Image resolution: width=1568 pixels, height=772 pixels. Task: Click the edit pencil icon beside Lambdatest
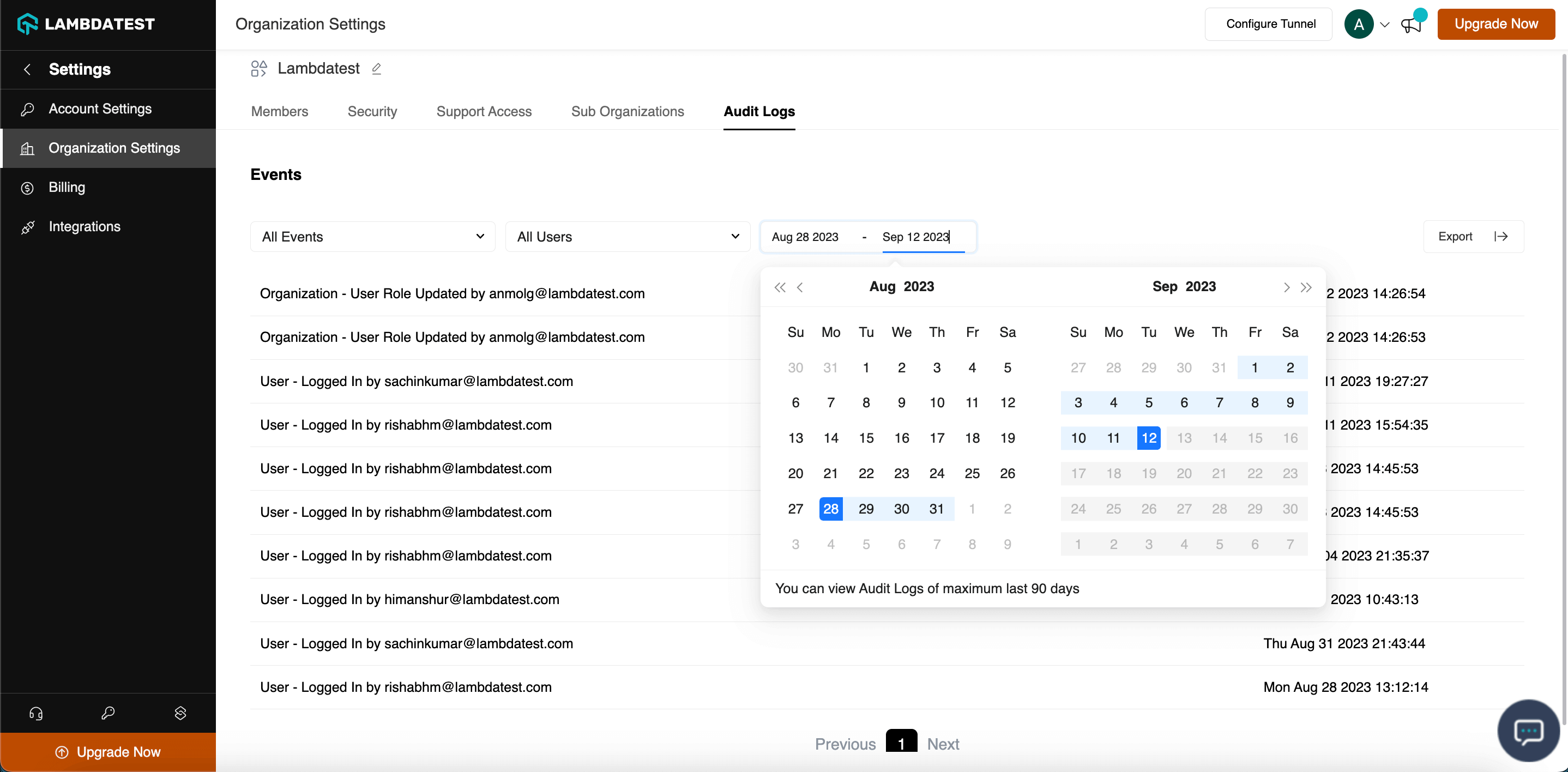[x=376, y=68]
